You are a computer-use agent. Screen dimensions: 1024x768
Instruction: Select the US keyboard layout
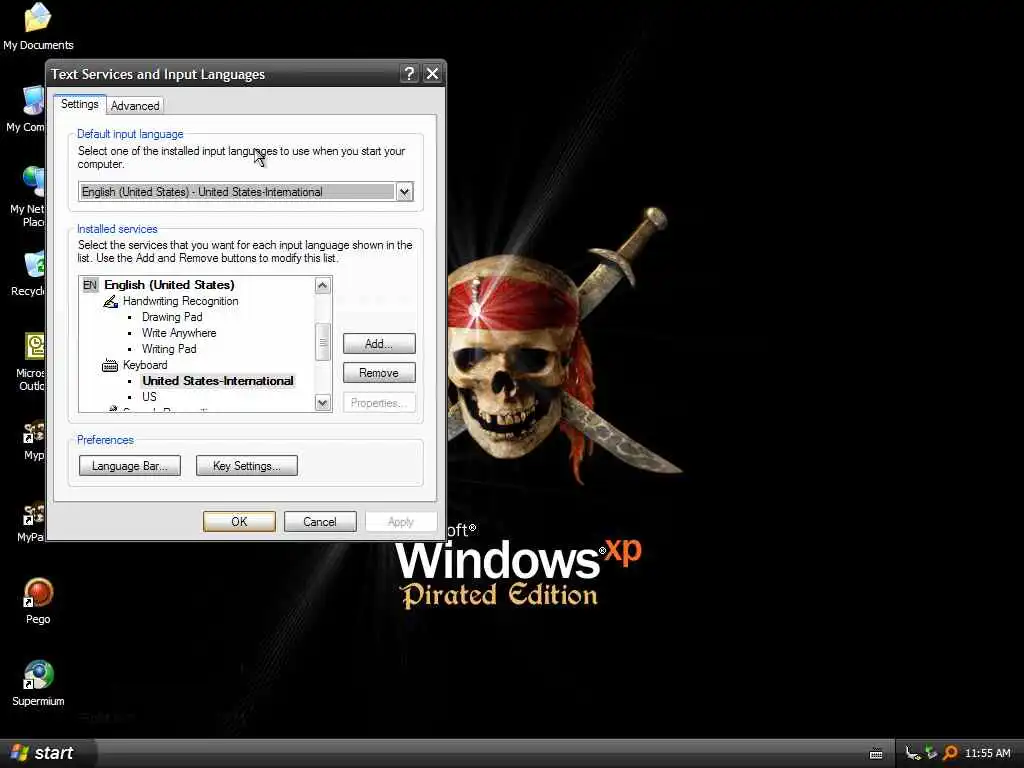[149, 397]
